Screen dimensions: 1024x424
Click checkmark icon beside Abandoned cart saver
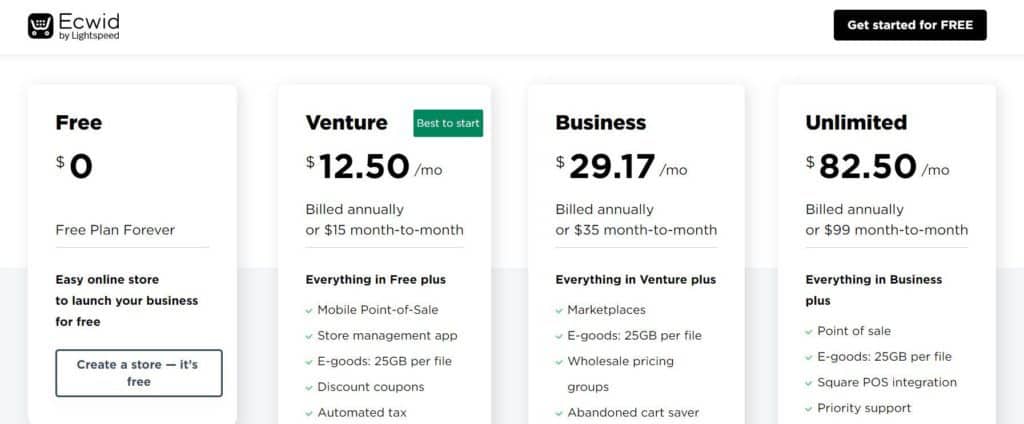[559, 414]
